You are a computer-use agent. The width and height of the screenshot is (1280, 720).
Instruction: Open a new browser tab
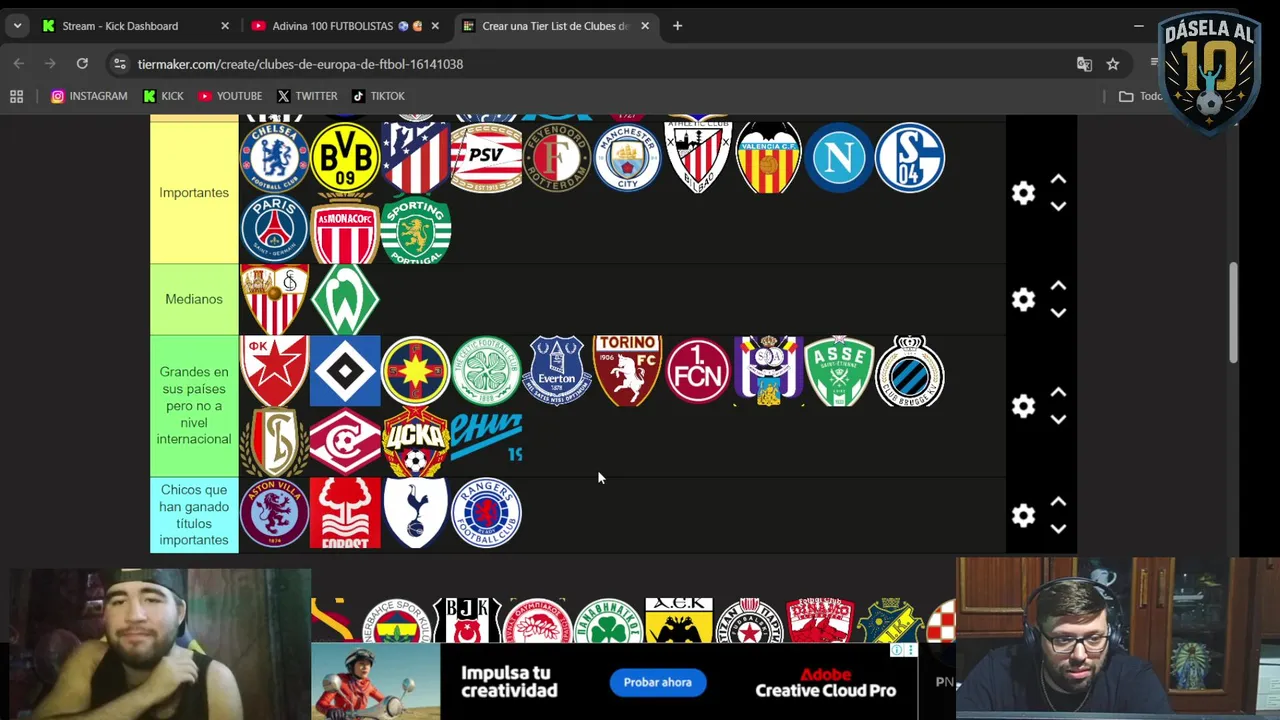(x=677, y=26)
